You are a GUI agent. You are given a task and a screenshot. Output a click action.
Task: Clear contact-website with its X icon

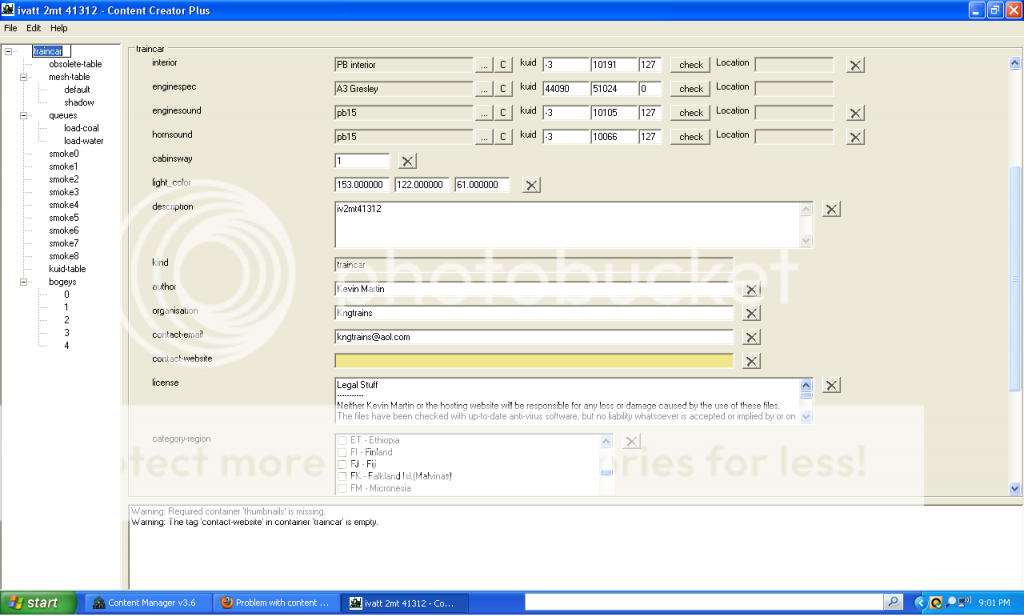(x=752, y=361)
